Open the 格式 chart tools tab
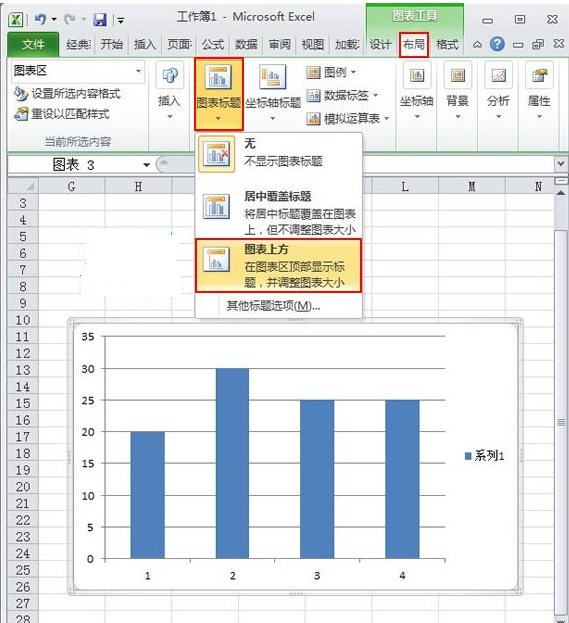Screen dimensions: 569x623 [x=447, y=44]
